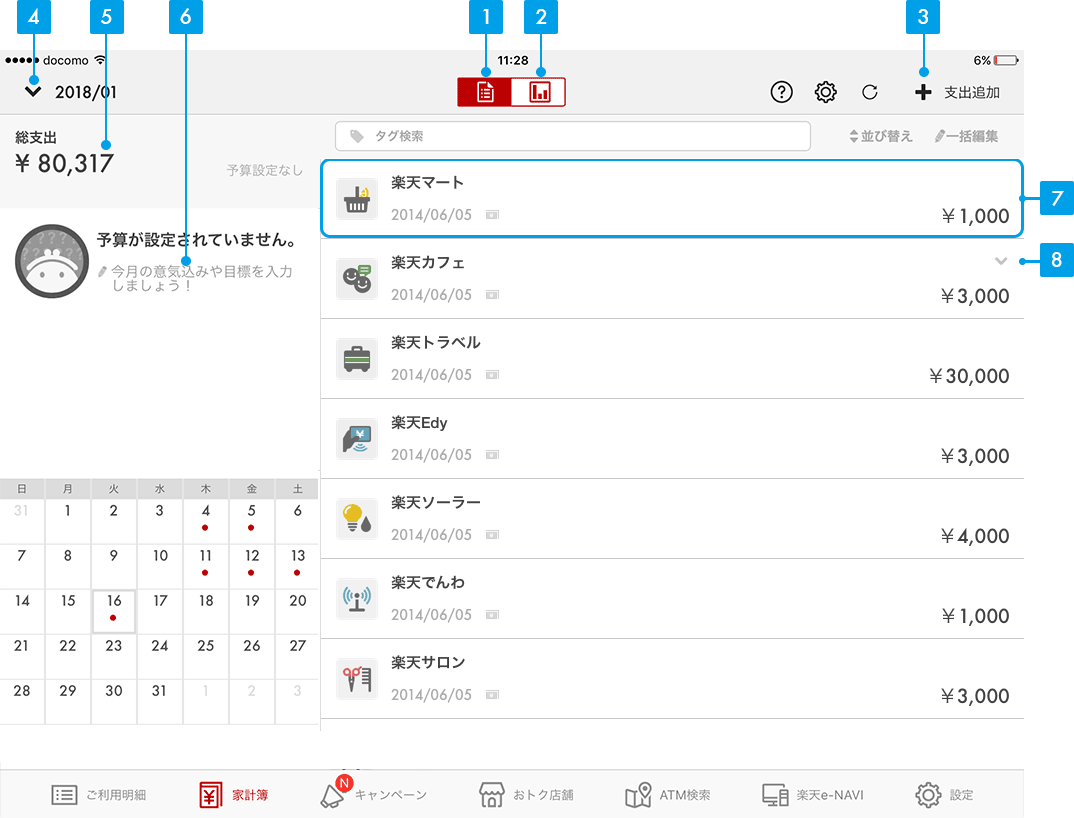Click the タグ検索 search field
Image resolution: width=1074 pixels, height=818 pixels.
coord(572,136)
